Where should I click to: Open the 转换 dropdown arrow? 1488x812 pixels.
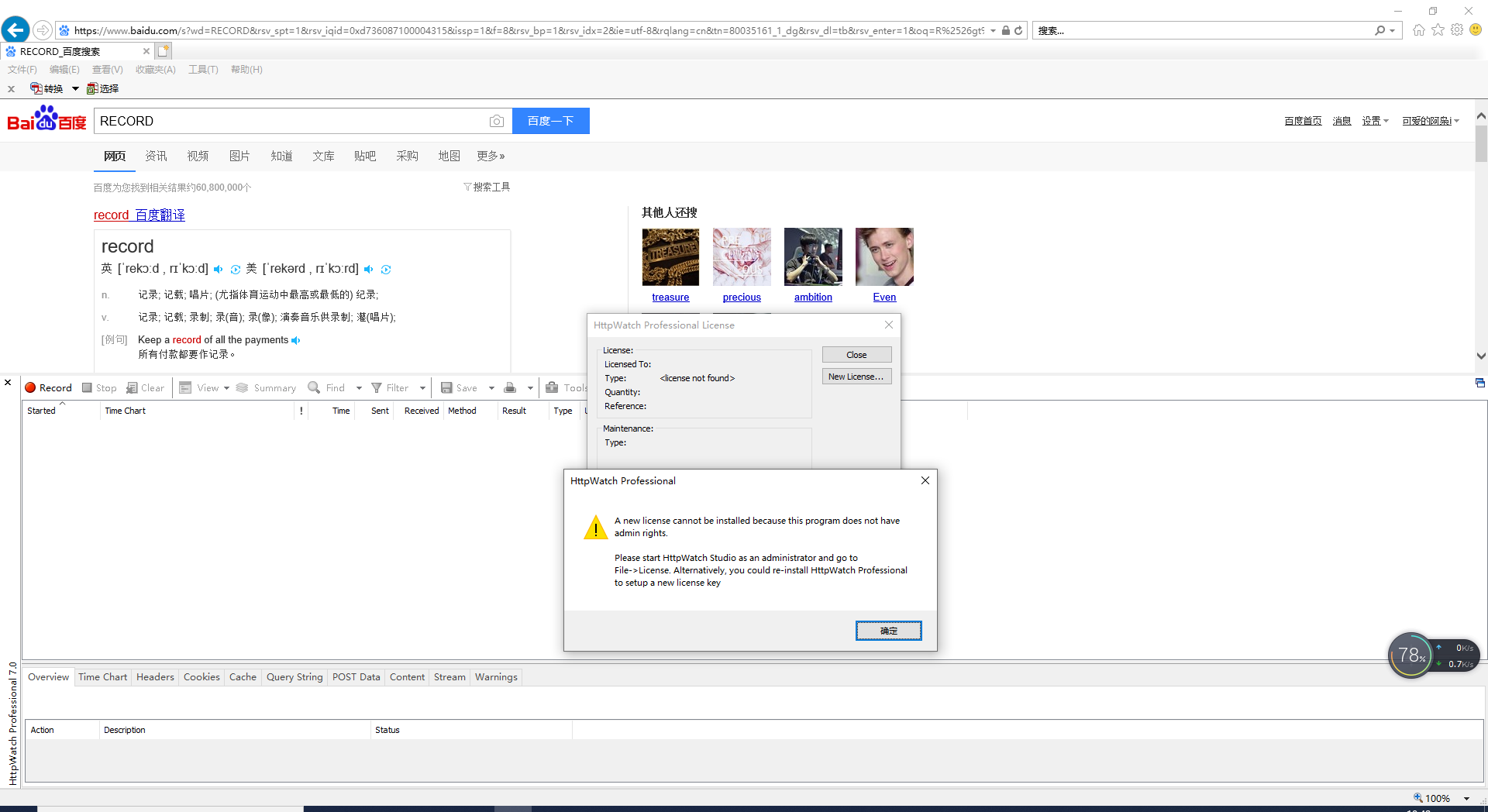tap(75, 88)
